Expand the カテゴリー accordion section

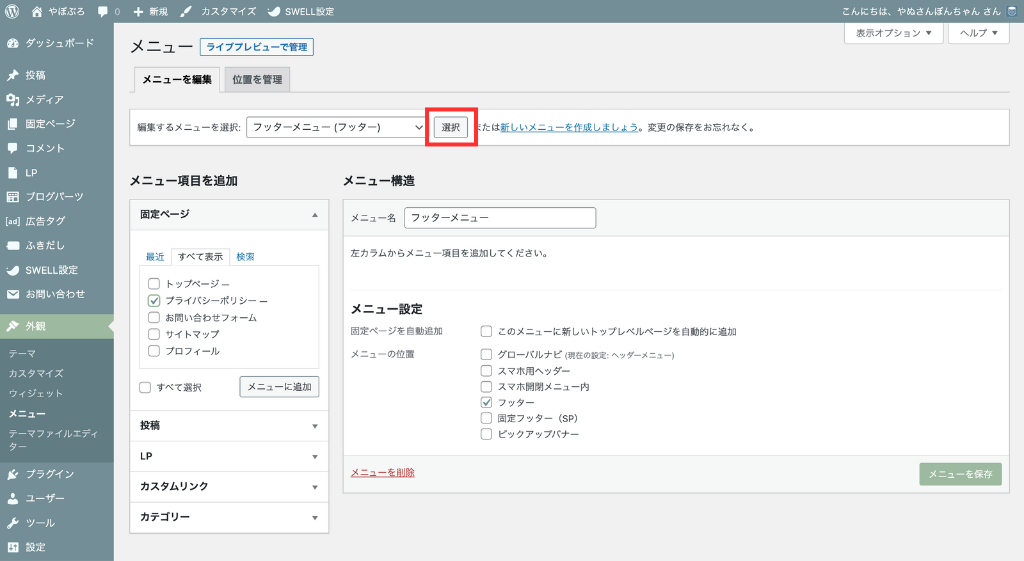[229, 517]
